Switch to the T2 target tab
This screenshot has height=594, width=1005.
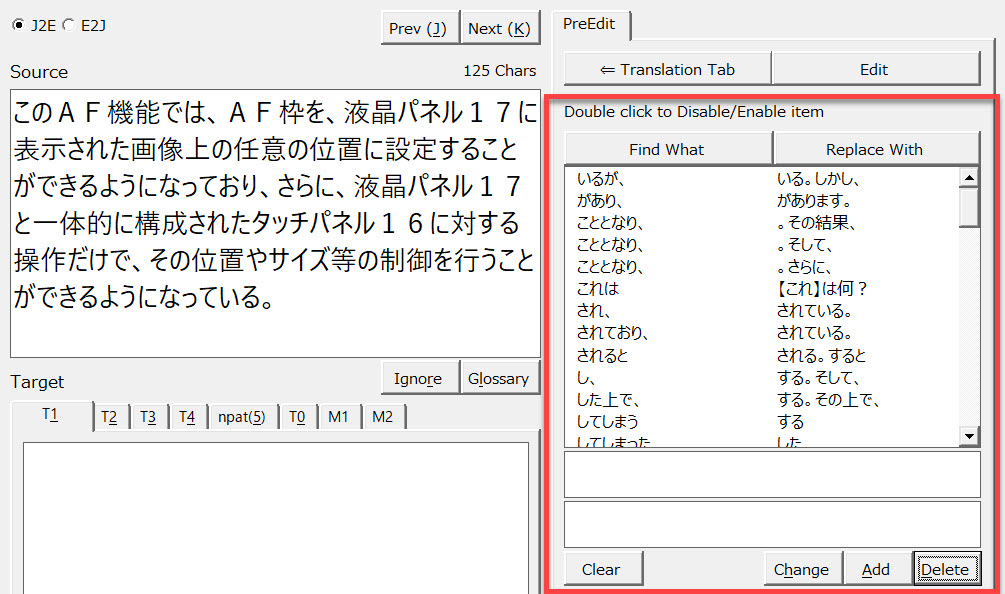coord(109,417)
